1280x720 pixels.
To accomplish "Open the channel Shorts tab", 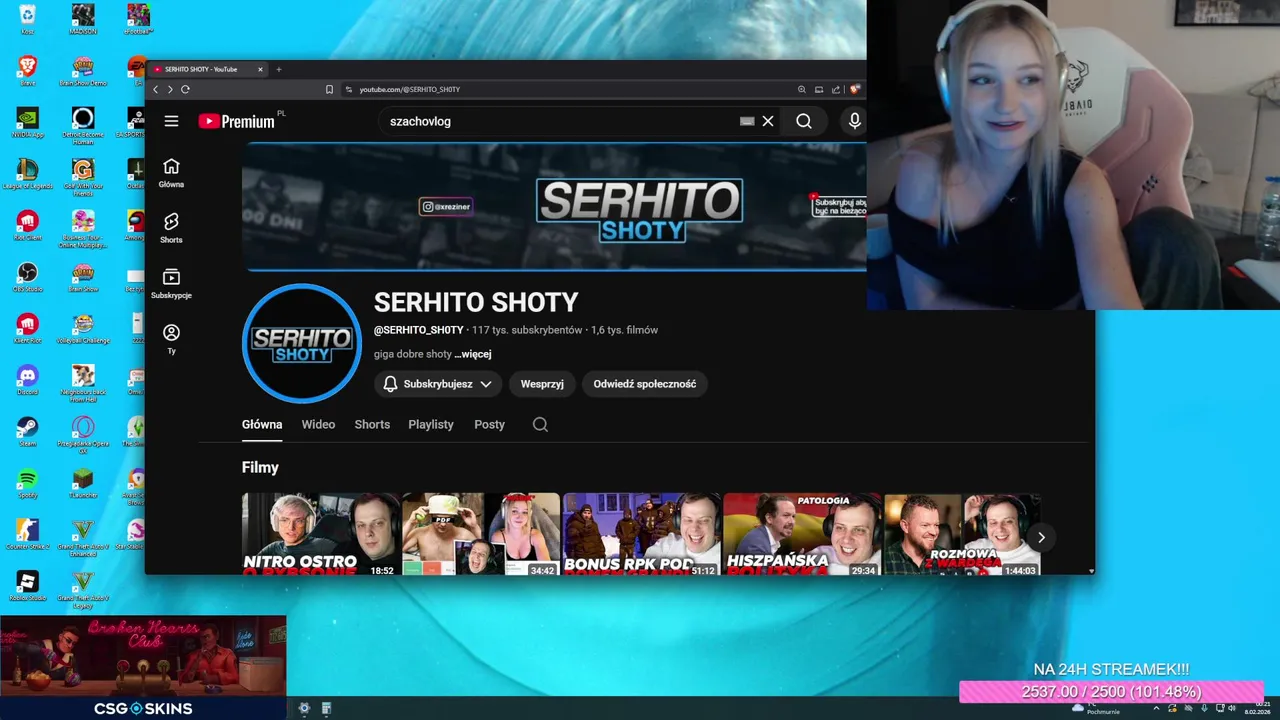I will click(372, 424).
